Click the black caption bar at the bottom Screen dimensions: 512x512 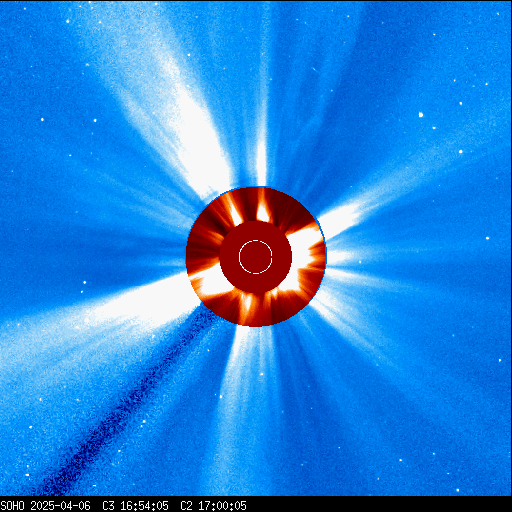point(256,504)
